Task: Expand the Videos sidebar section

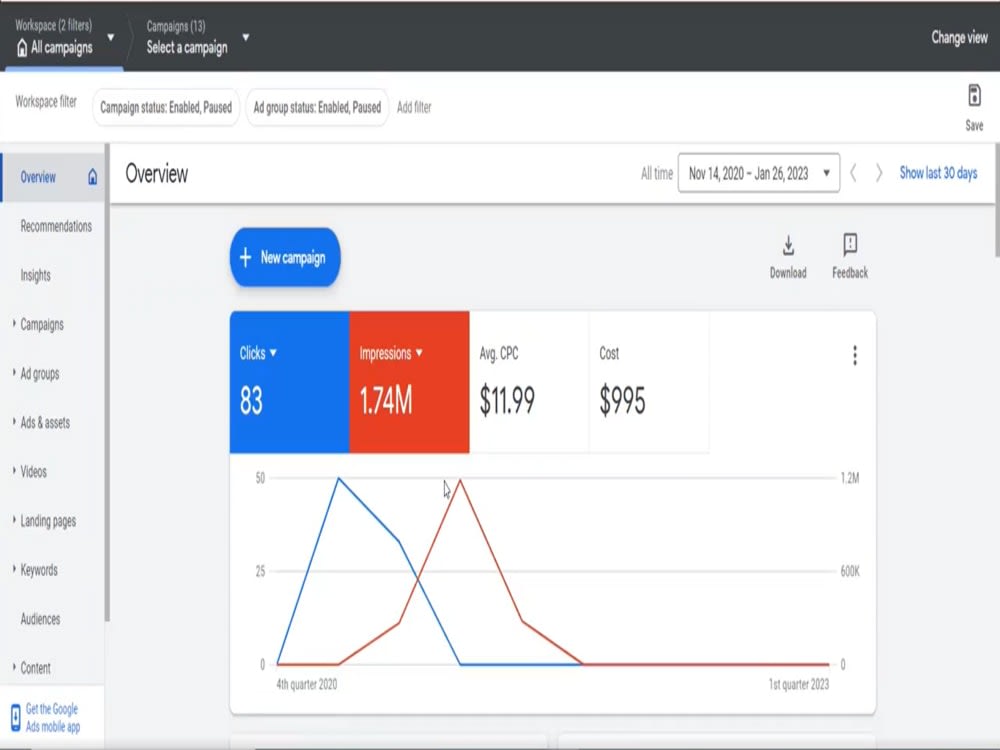Action: tap(14, 471)
